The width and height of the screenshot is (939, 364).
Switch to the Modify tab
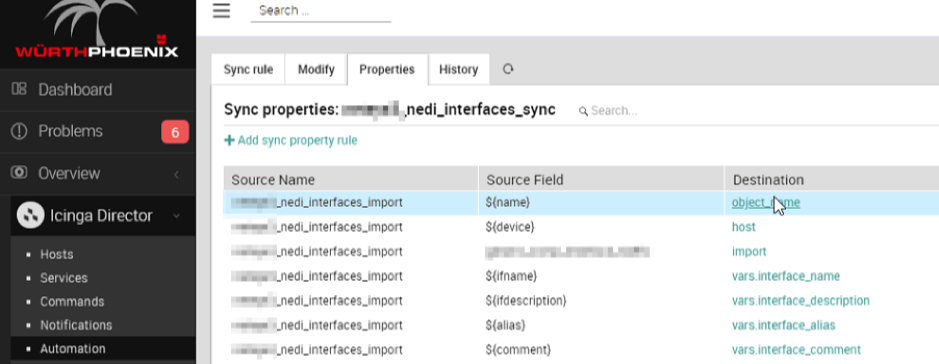[316, 69]
